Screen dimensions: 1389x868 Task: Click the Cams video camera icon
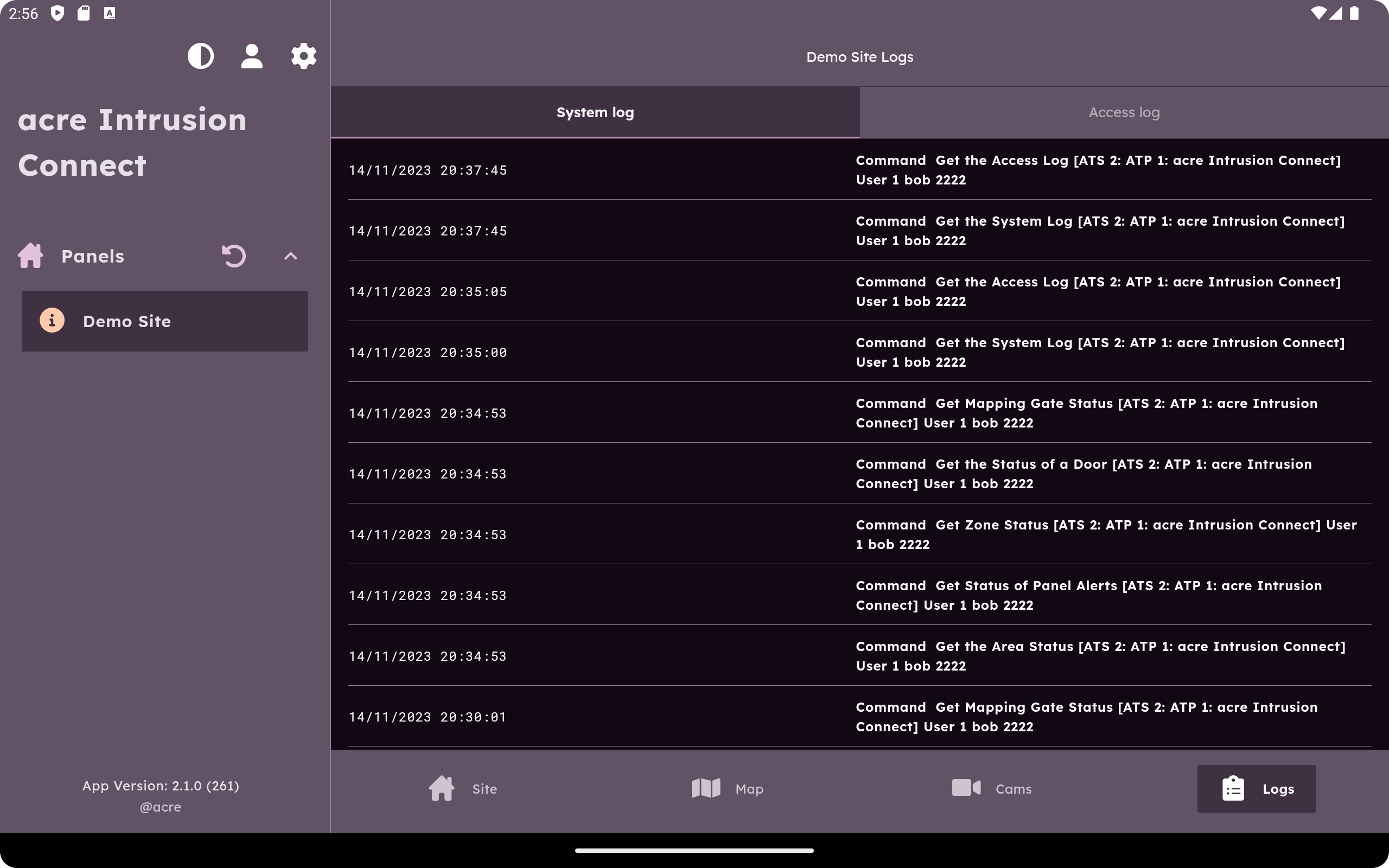[x=966, y=788]
